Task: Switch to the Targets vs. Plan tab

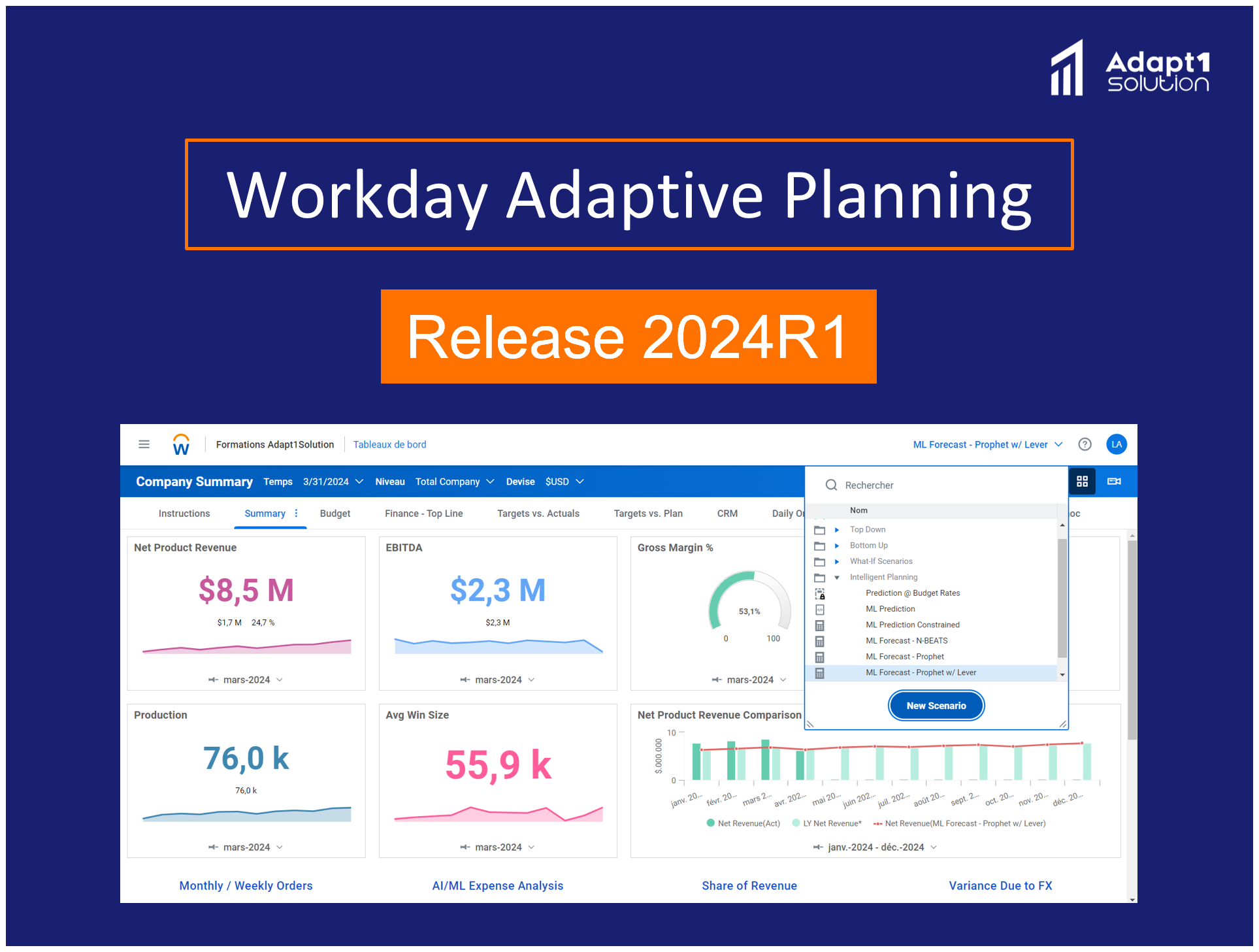Action: (x=648, y=514)
